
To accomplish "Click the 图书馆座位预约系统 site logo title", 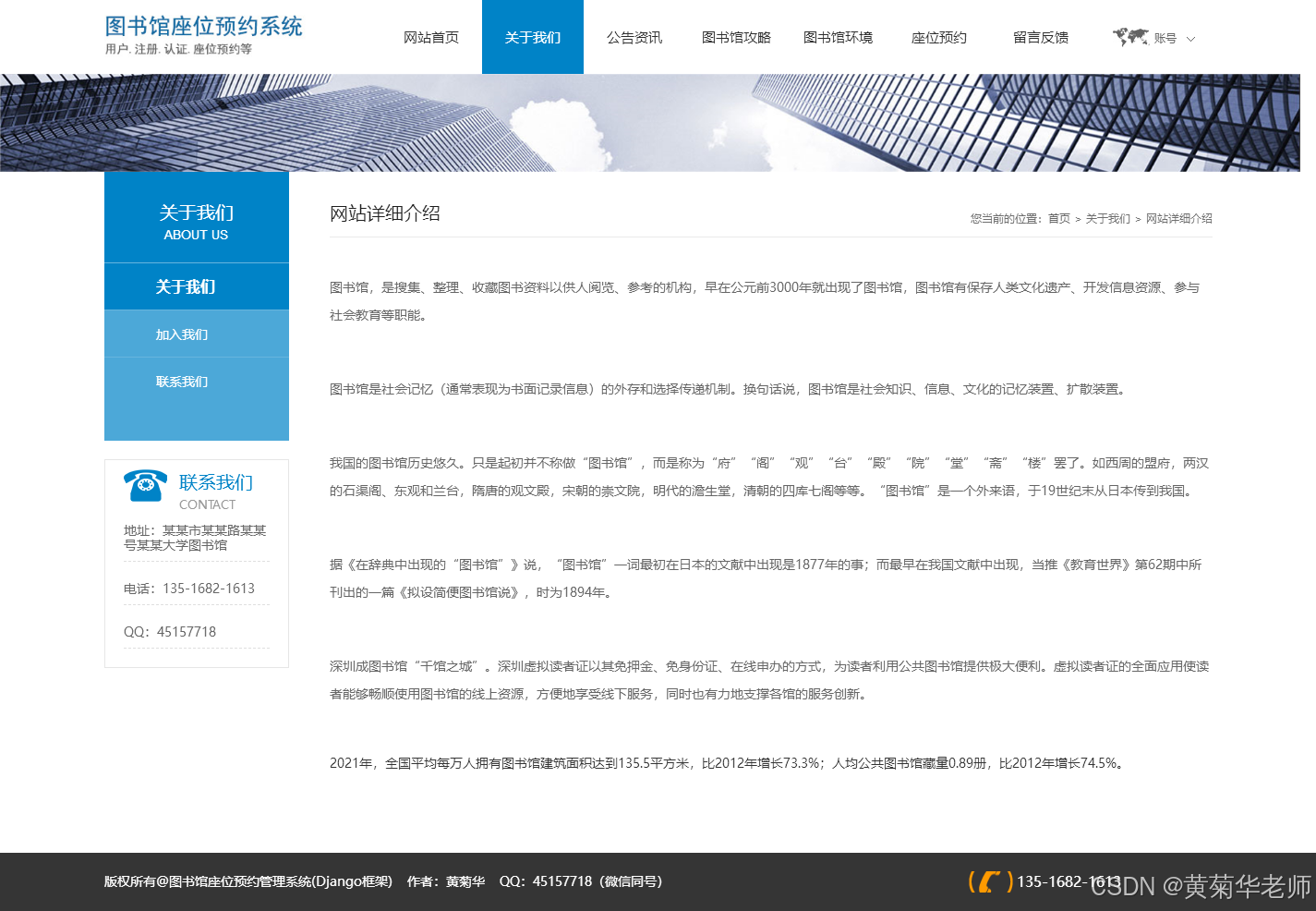I will coord(204,26).
